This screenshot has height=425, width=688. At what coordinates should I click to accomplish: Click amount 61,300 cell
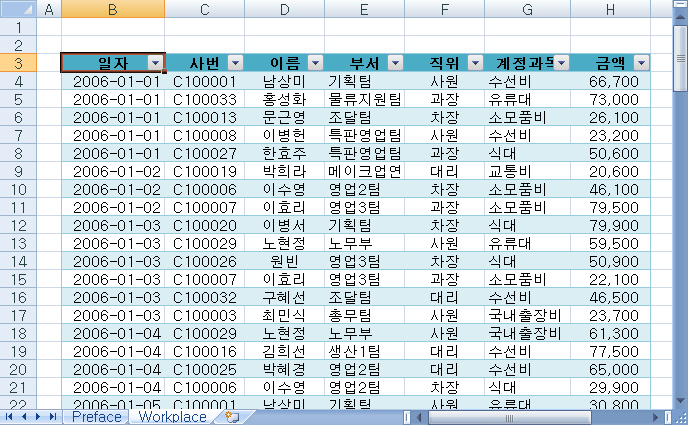610,333
